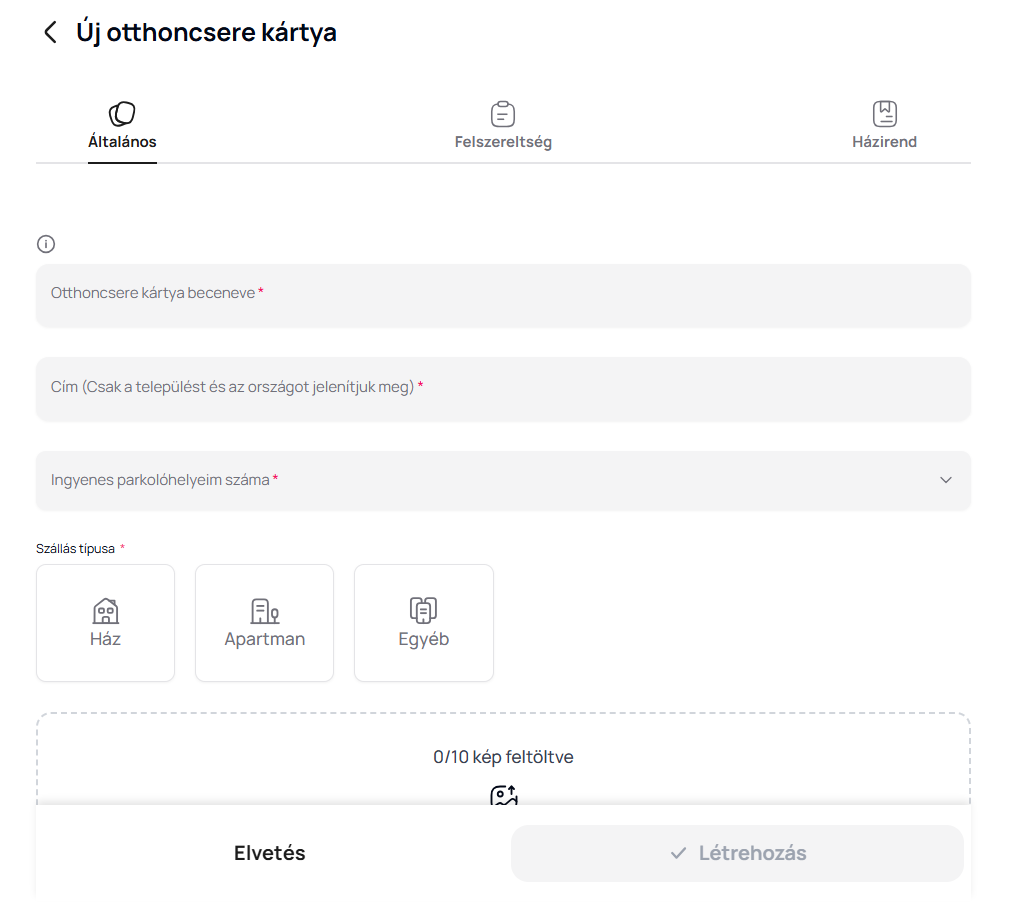Click the back arrow icon
This screenshot has width=1033, height=902.
[x=50, y=33]
